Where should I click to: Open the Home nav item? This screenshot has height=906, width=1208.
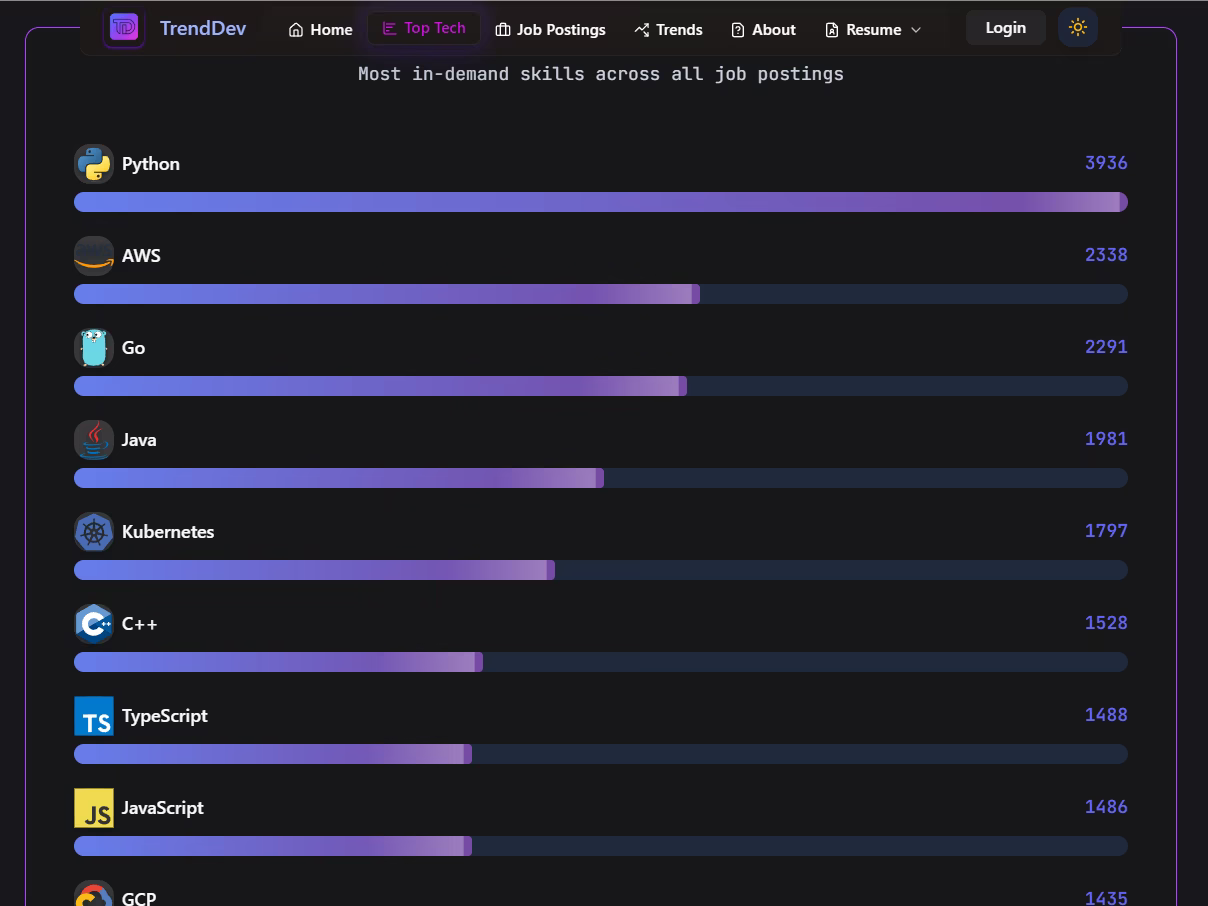320,30
